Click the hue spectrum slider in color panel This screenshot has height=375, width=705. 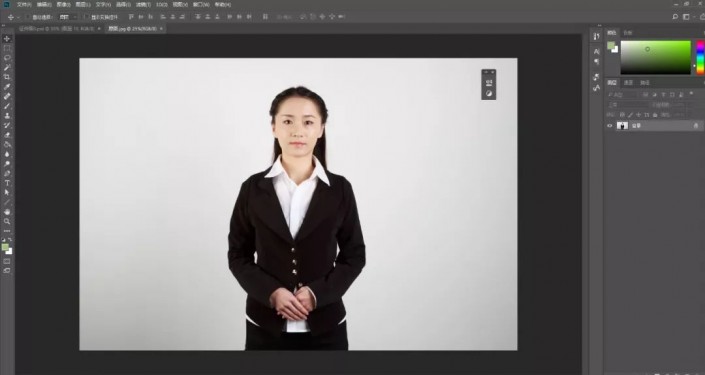pos(701,58)
